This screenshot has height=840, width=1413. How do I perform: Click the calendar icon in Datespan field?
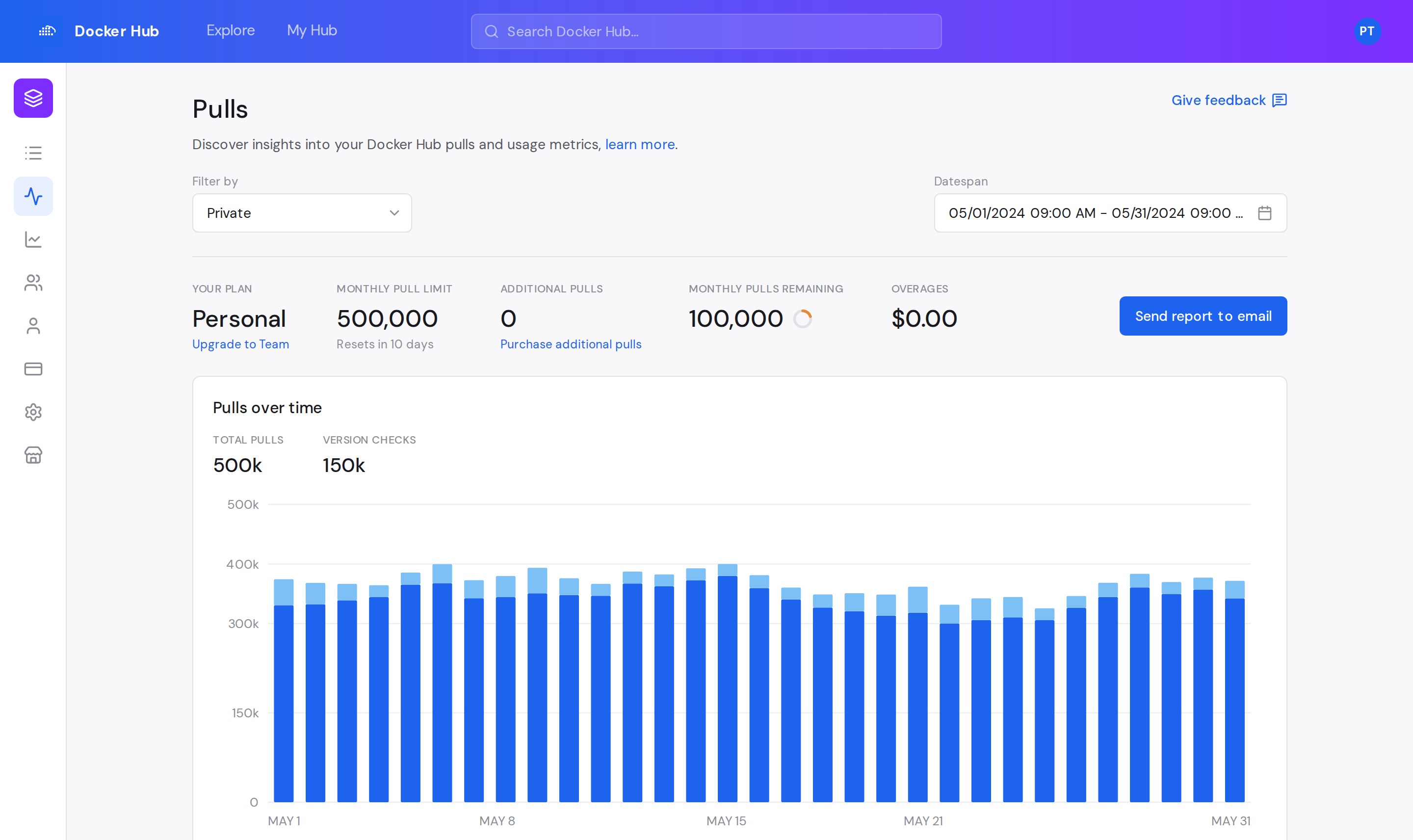pos(1265,213)
